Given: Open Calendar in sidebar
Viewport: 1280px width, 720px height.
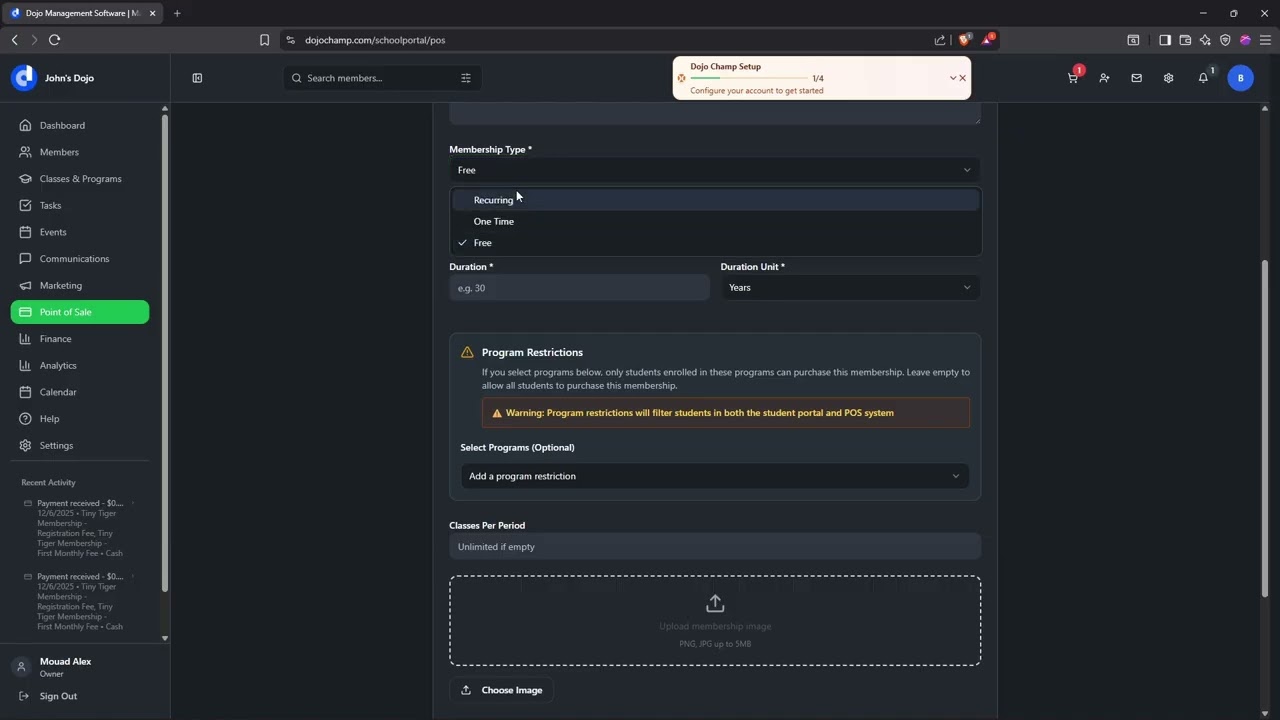Looking at the screenshot, I should (x=80, y=392).
